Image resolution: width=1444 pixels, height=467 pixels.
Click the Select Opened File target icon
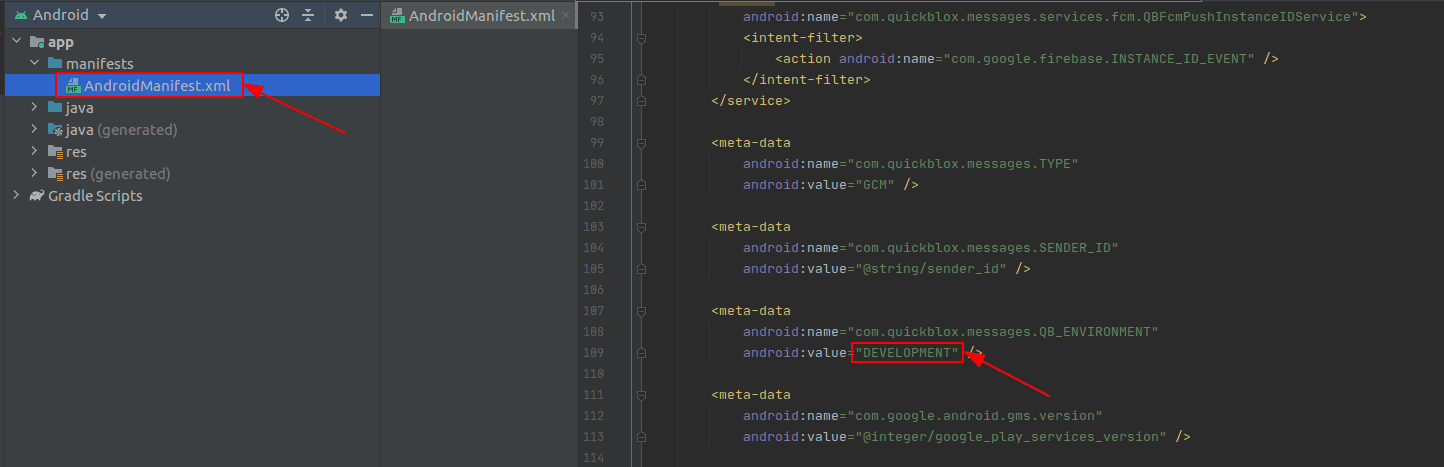coord(283,15)
